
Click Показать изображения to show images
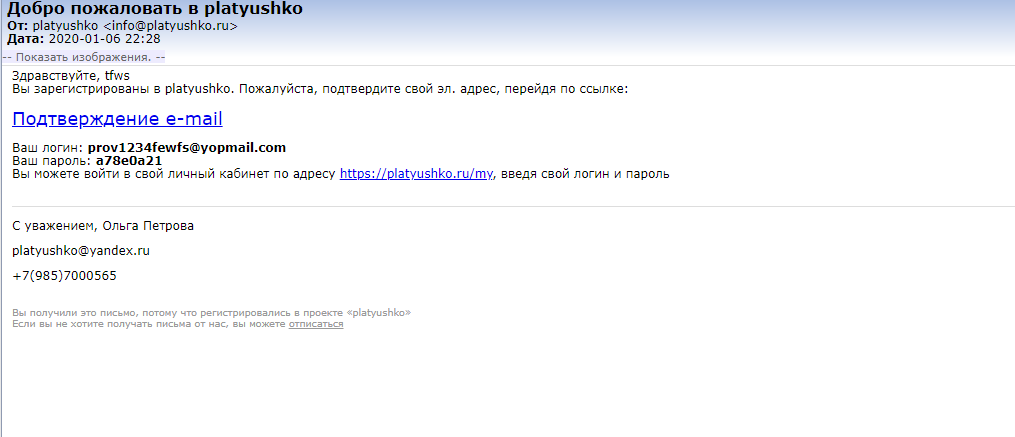click(84, 57)
